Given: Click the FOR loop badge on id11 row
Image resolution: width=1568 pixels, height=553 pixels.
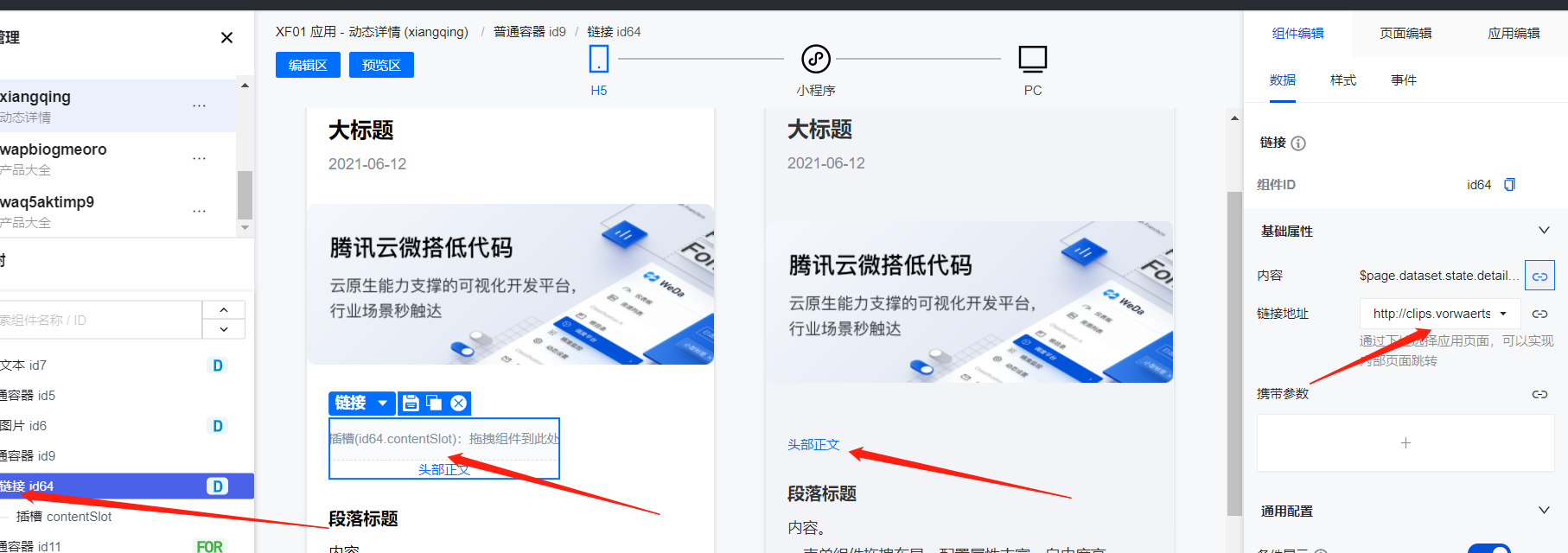Looking at the screenshot, I should pos(209,546).
